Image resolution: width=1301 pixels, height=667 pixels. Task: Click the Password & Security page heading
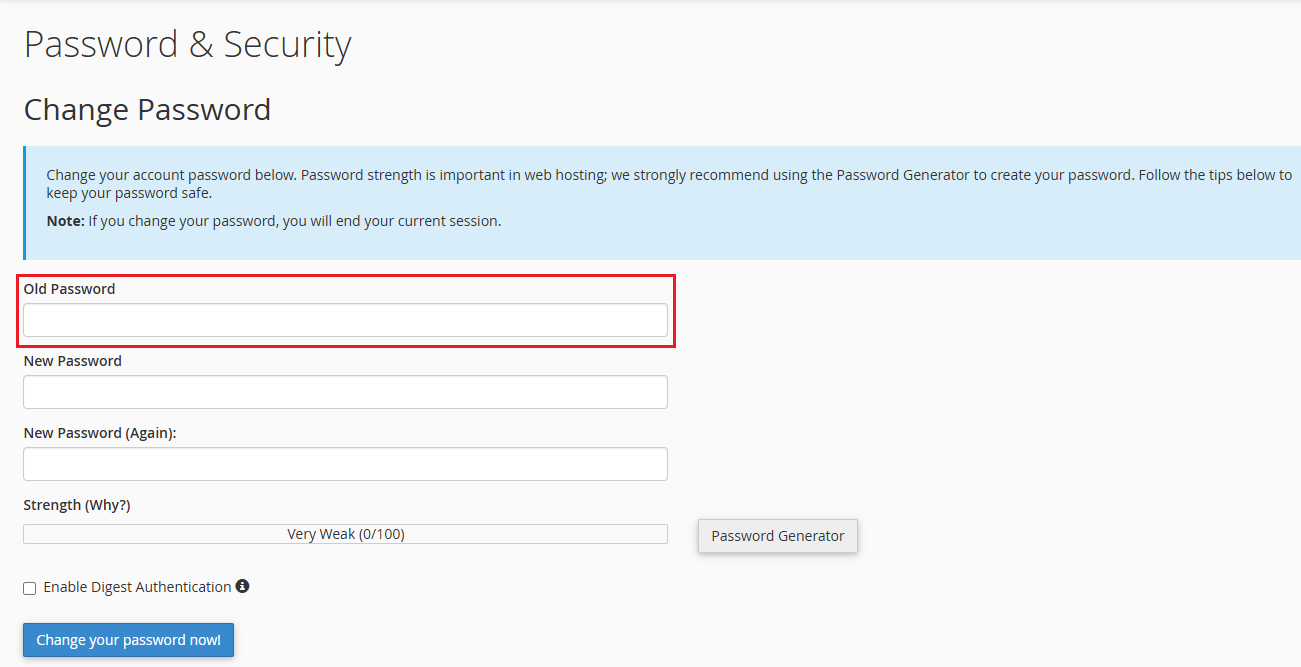click(187, 45)
